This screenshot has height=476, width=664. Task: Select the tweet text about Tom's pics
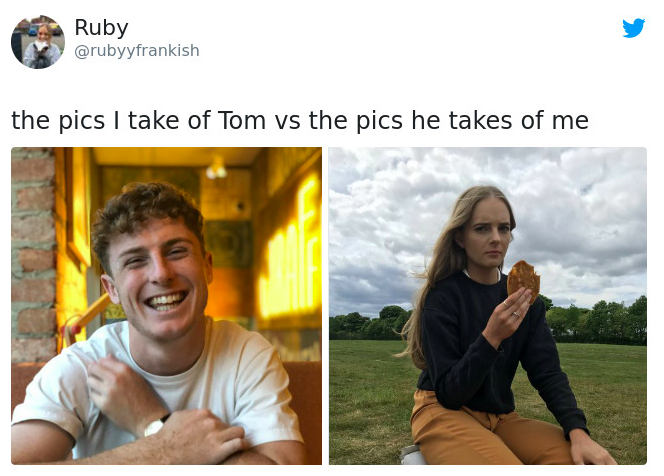(x=300, y=120)
